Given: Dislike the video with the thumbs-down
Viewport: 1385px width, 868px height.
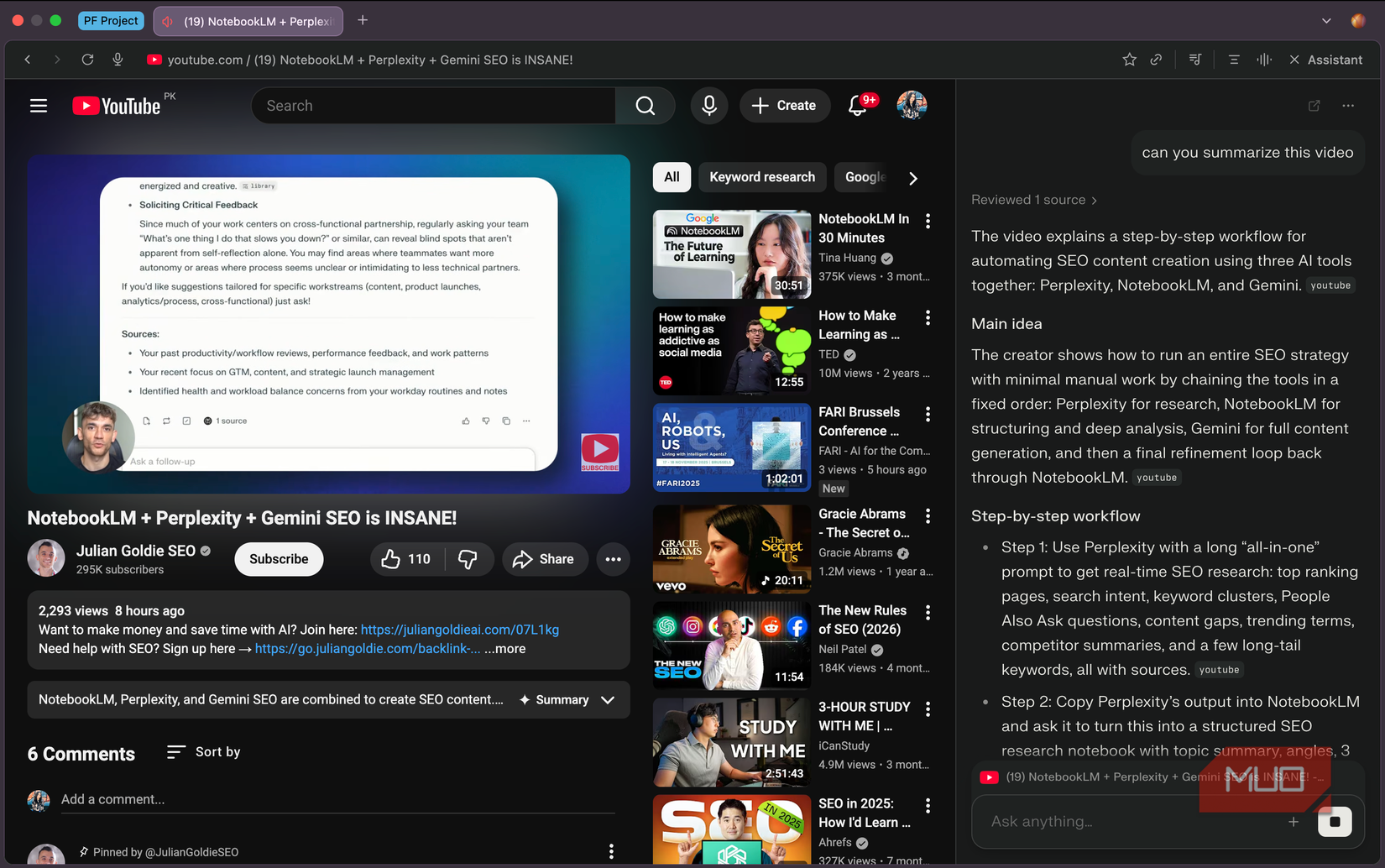Looking at the screenshot, I should 468,558.
